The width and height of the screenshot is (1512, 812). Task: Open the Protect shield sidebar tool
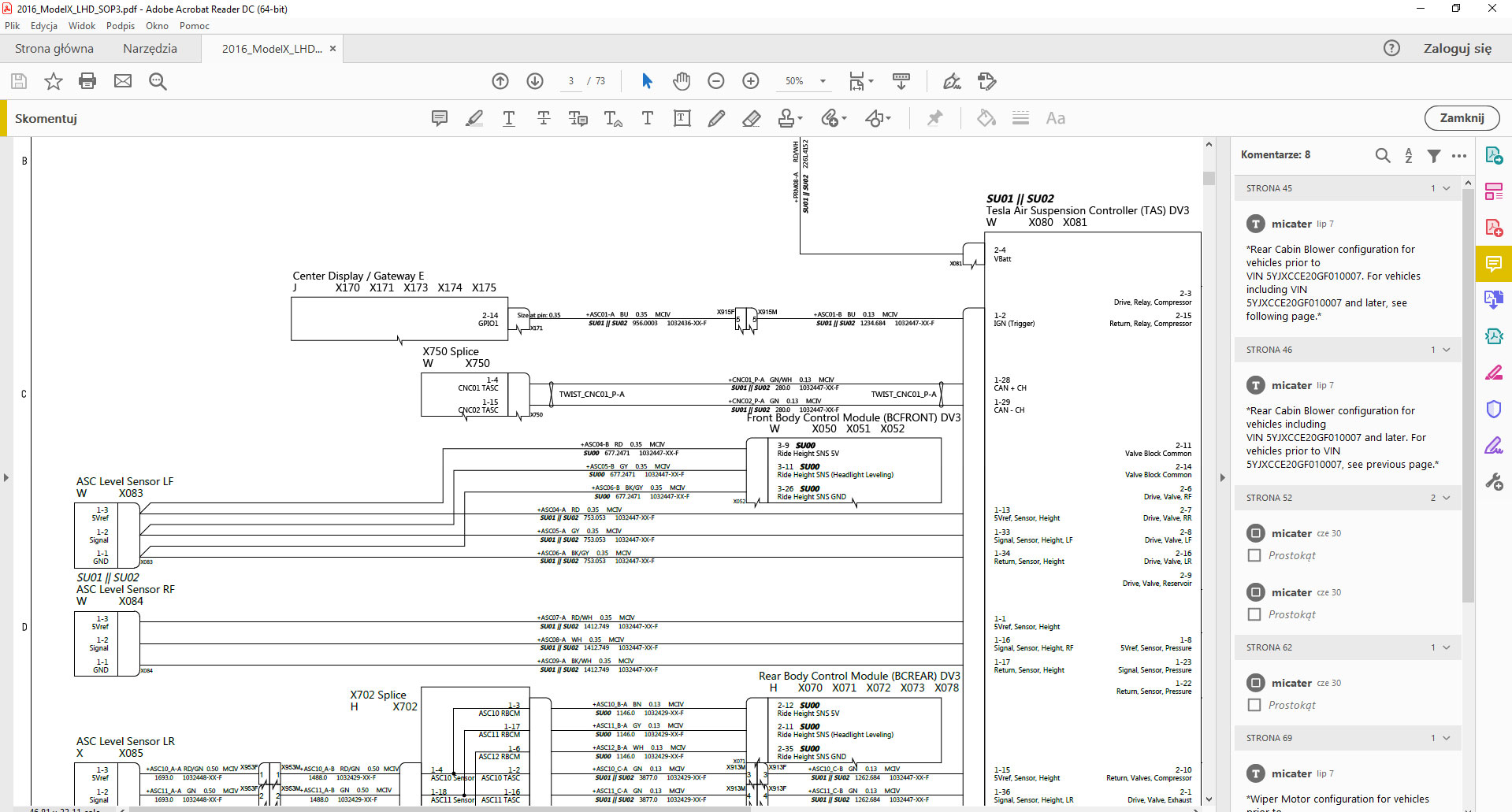point(1494,409)
